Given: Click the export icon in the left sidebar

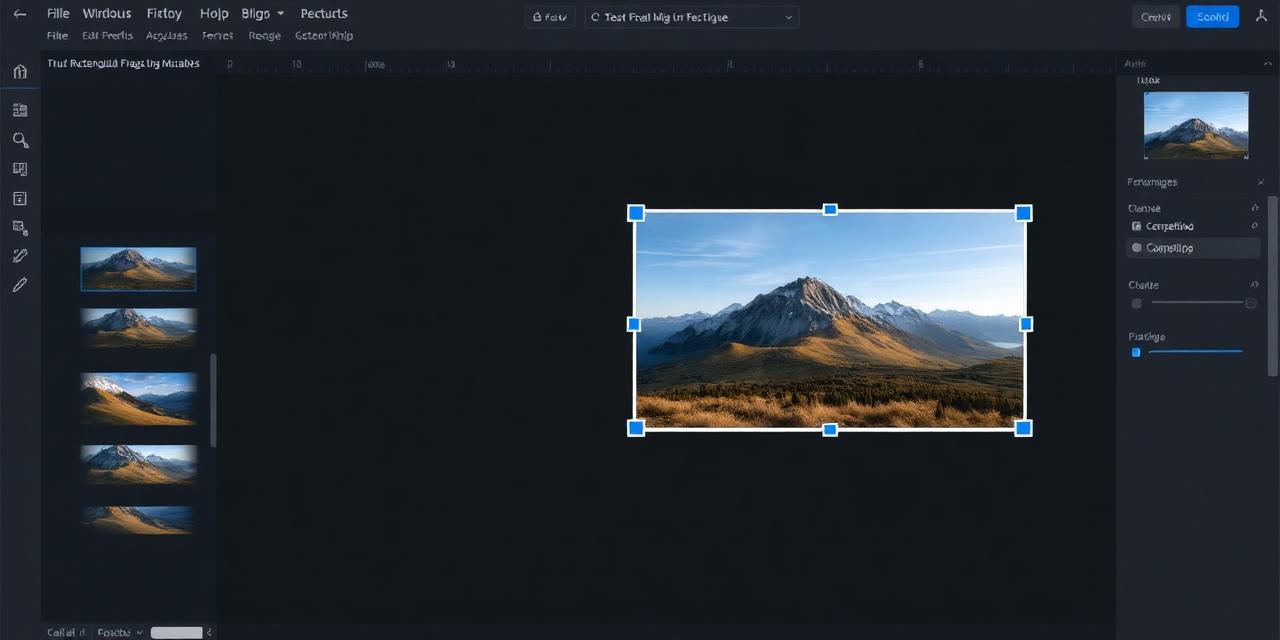Looking at the screenshot, I should pos(20,228).
